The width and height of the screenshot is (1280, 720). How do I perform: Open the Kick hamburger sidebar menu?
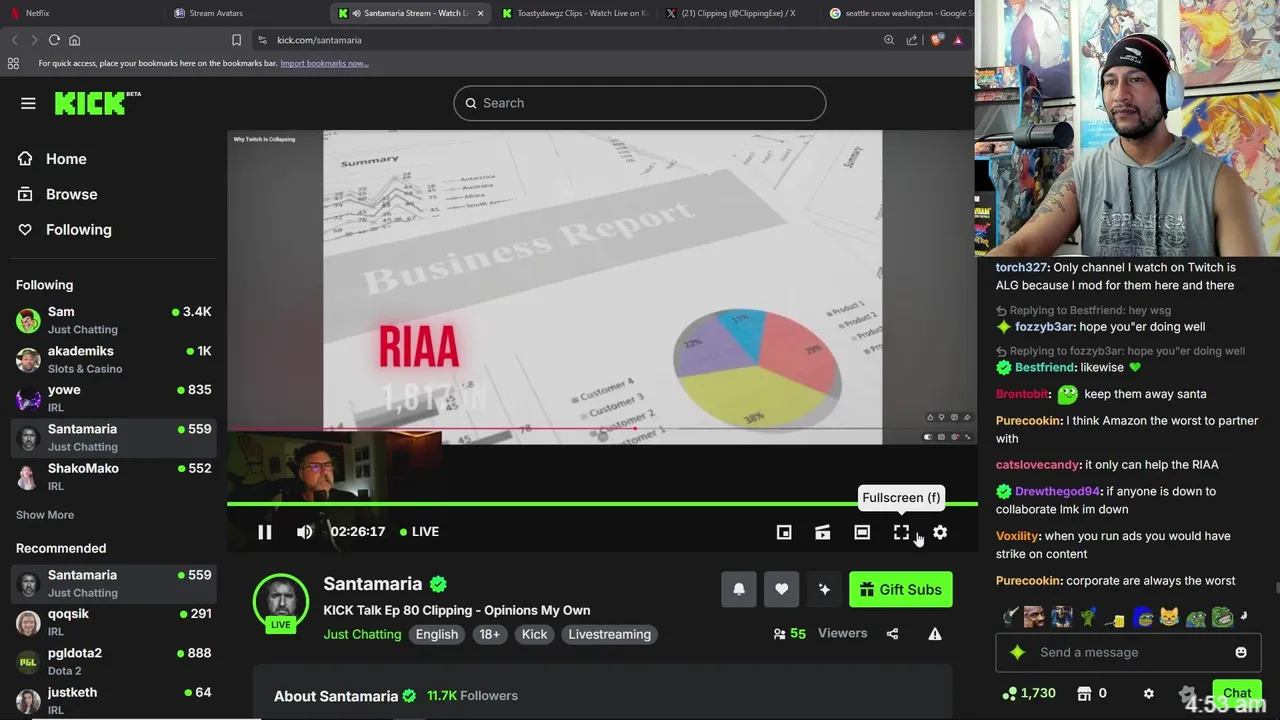tap(28, 103)
